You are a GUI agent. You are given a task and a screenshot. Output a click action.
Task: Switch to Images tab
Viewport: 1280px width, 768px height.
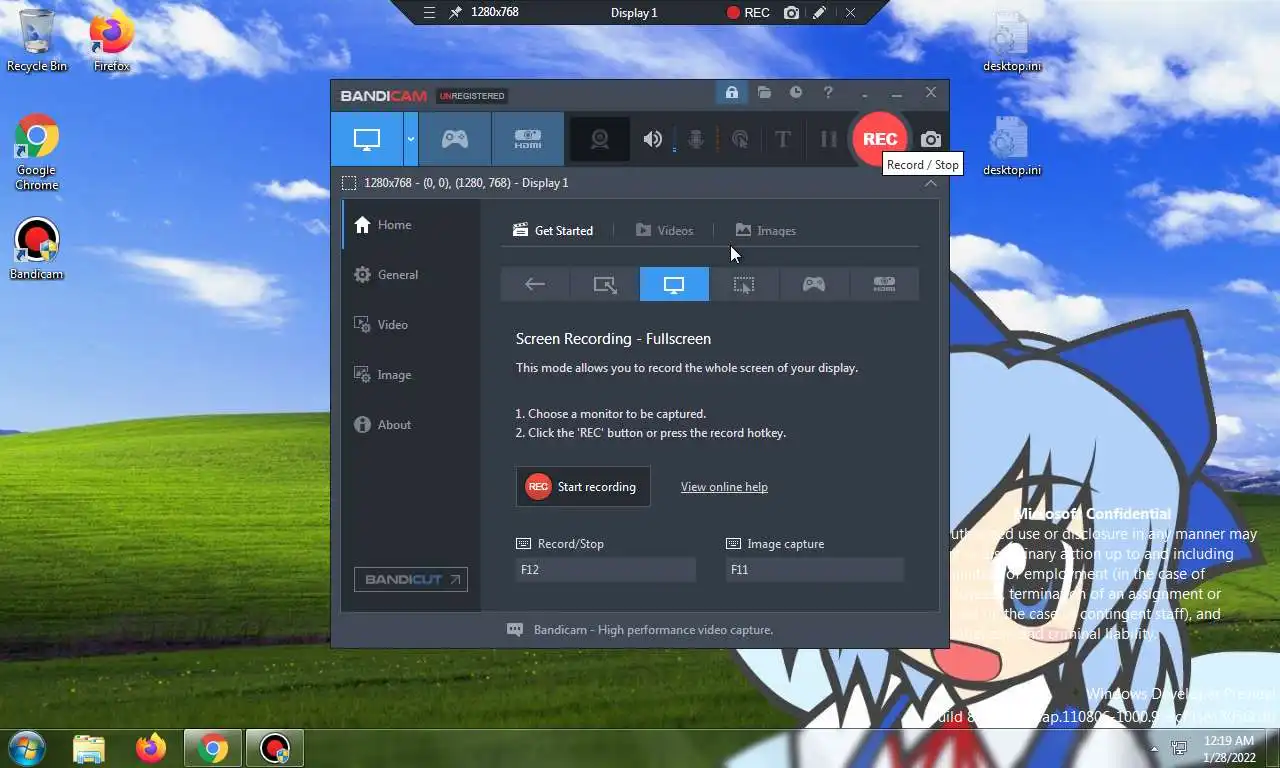[765, 231]
